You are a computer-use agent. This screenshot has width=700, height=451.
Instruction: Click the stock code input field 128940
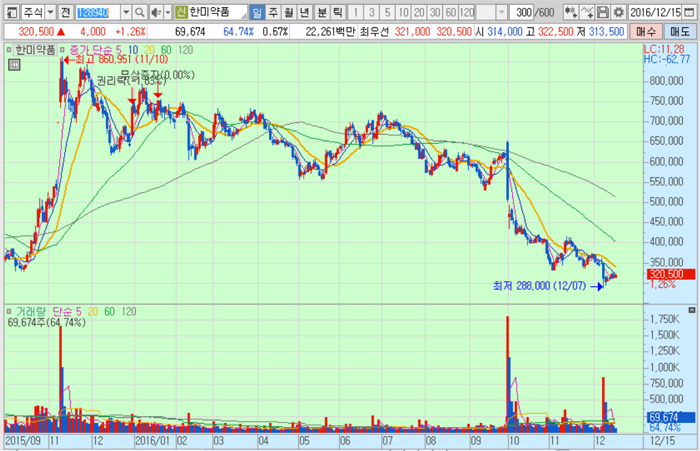point(97,12)
